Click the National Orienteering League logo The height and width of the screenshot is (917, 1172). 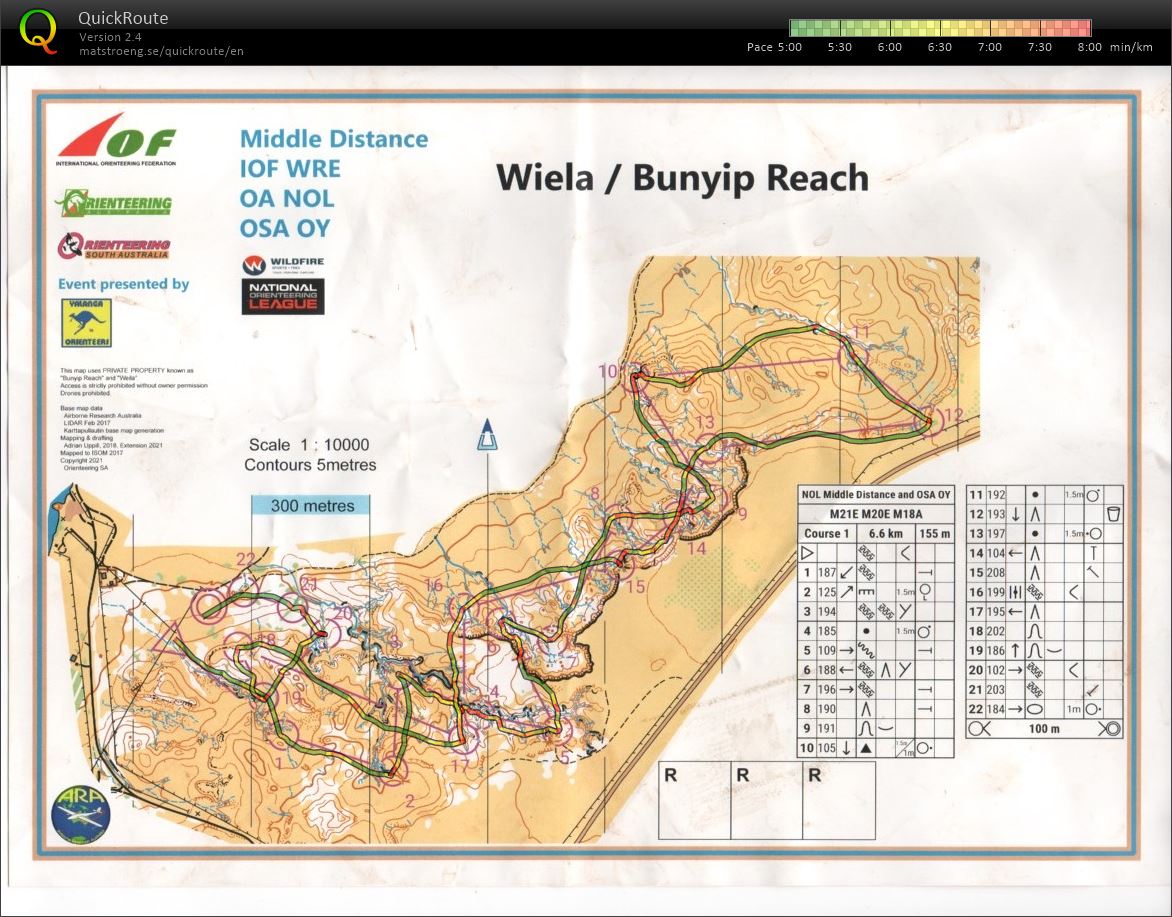point(283,296)
